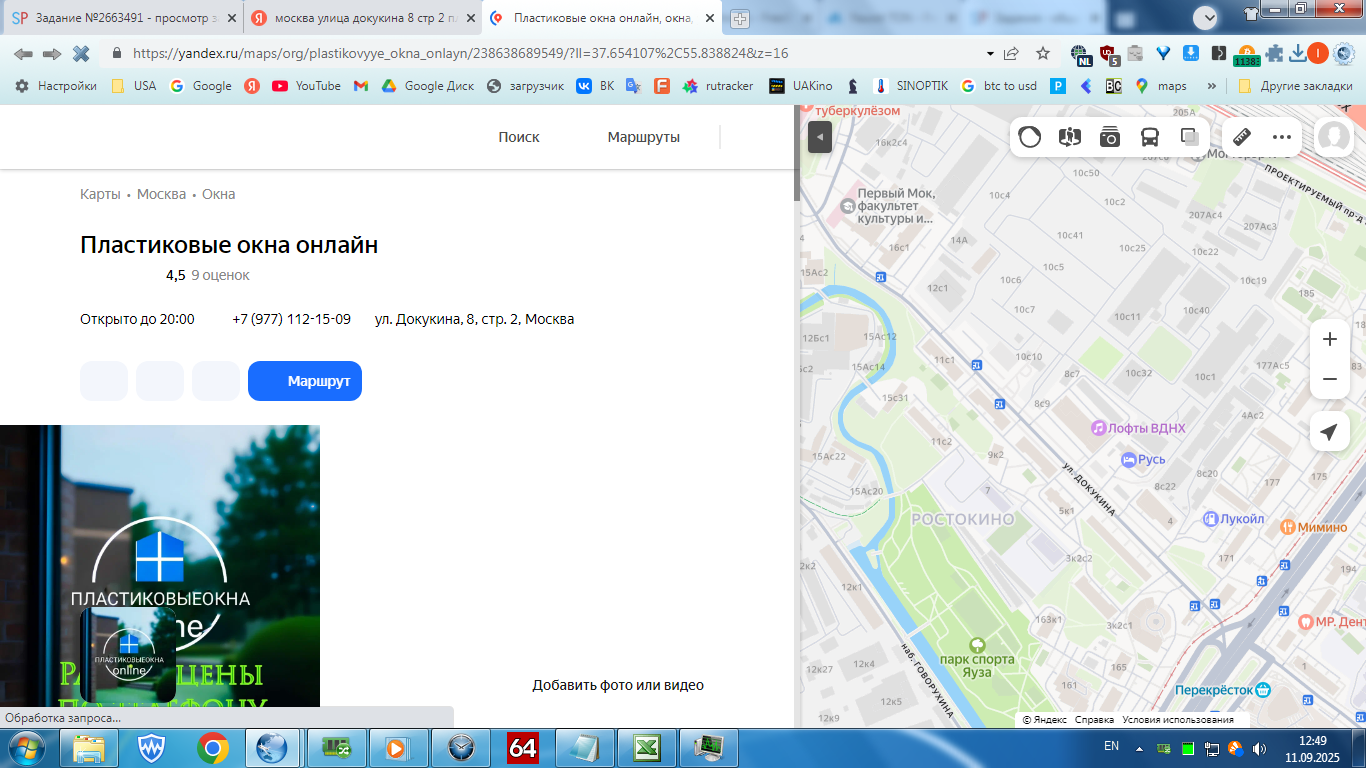1366x768 pixels.
Task: Open the three-dots more menu on map
Action: [1282, 137]
